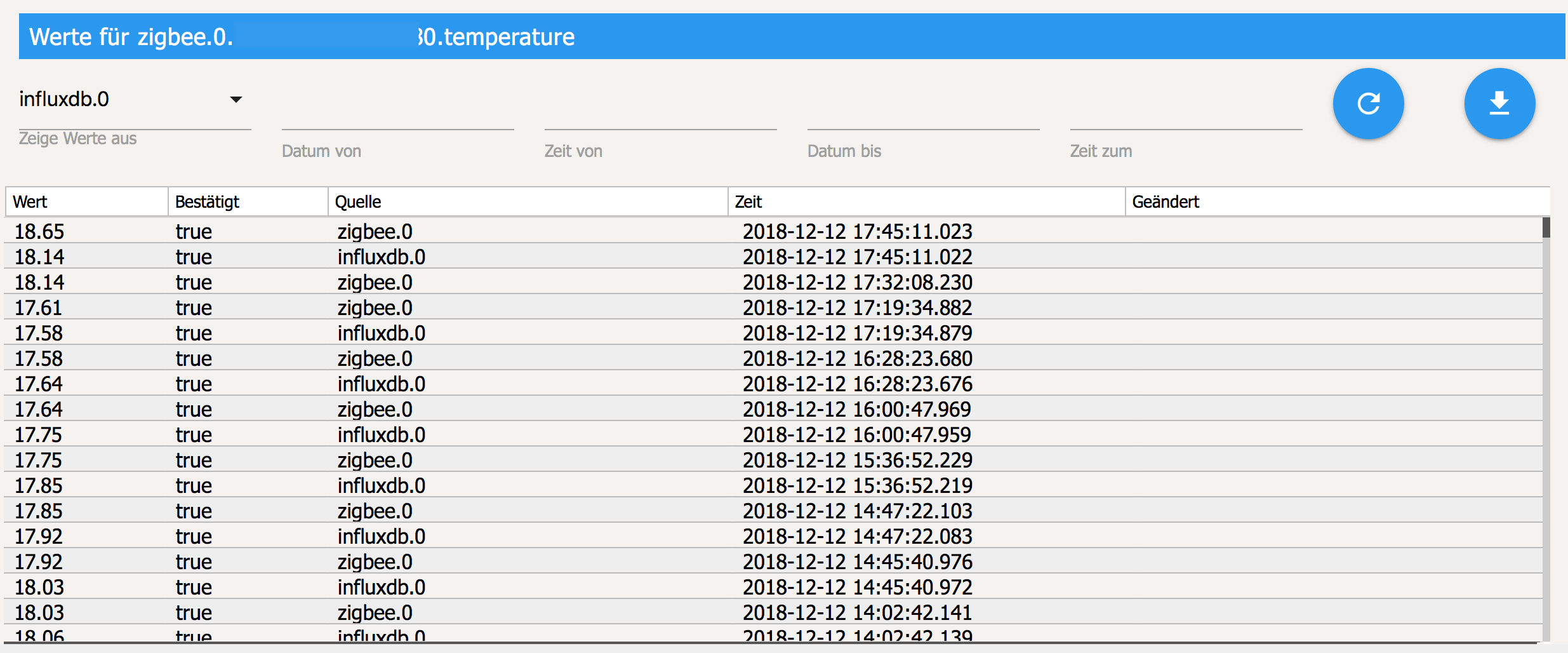This screenshot has width=1568, height=653.
Task: Click the refresh values button
Action: click(1368, 104)
